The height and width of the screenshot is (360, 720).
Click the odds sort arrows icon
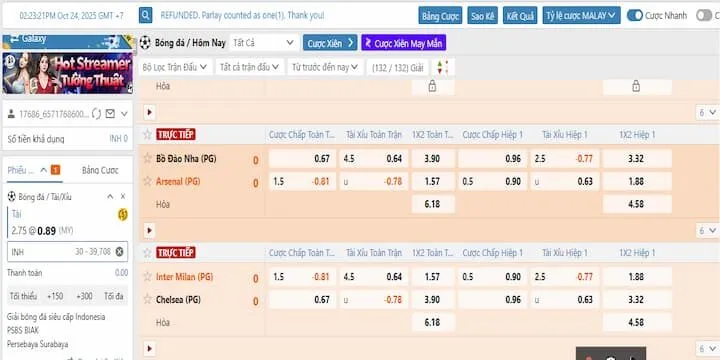[443, 67]
